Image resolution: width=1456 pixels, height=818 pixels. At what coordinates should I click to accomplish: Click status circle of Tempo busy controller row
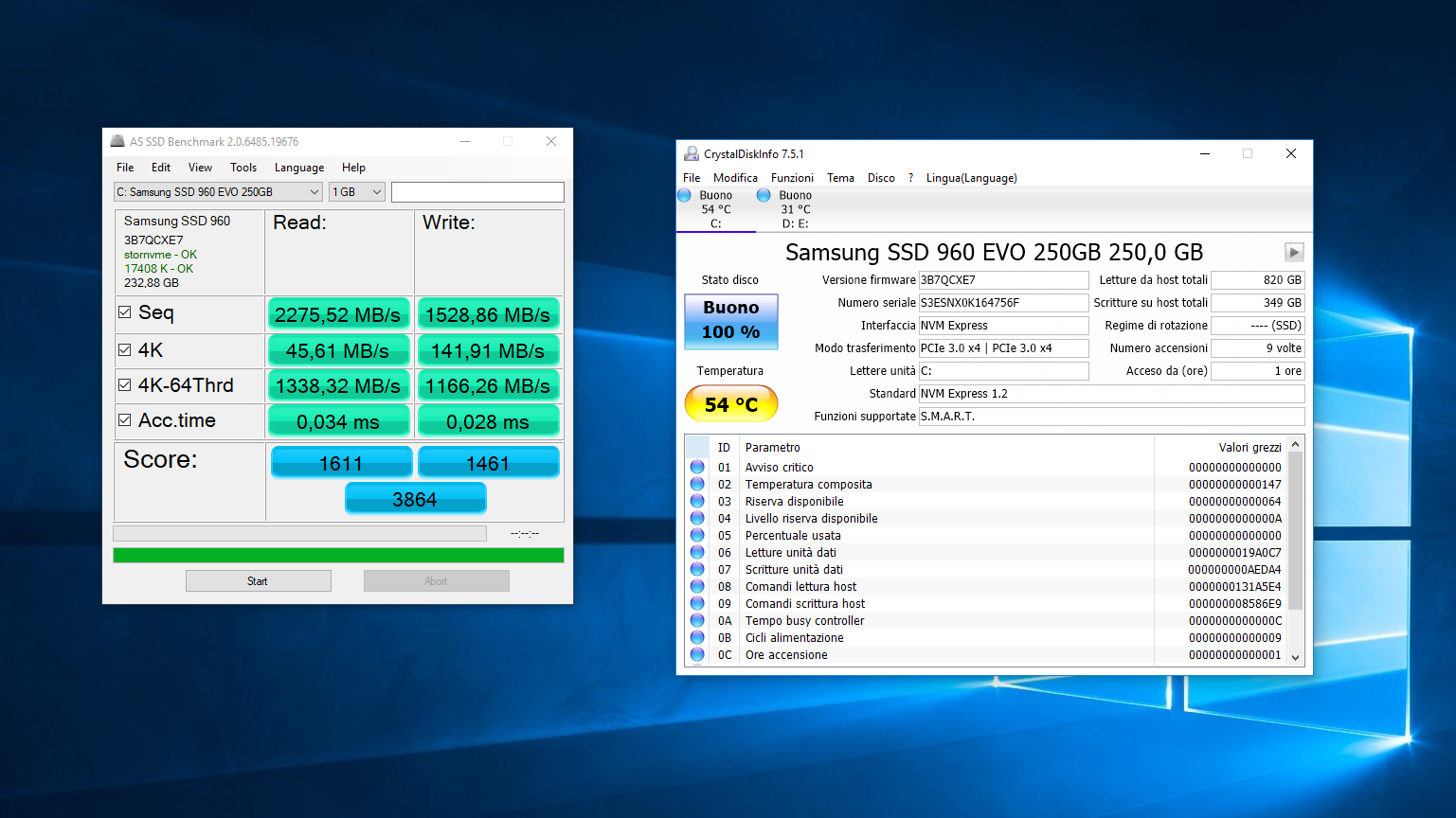697,620
